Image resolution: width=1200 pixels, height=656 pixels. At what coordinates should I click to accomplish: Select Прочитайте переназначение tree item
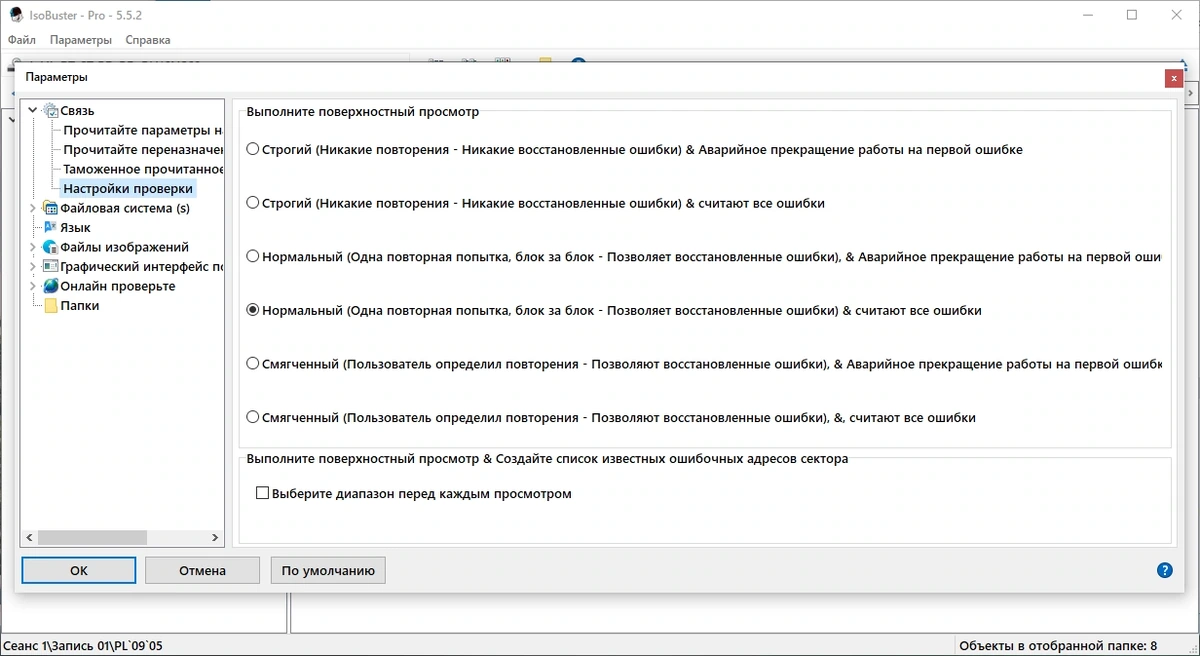click(x=143, y=150)
